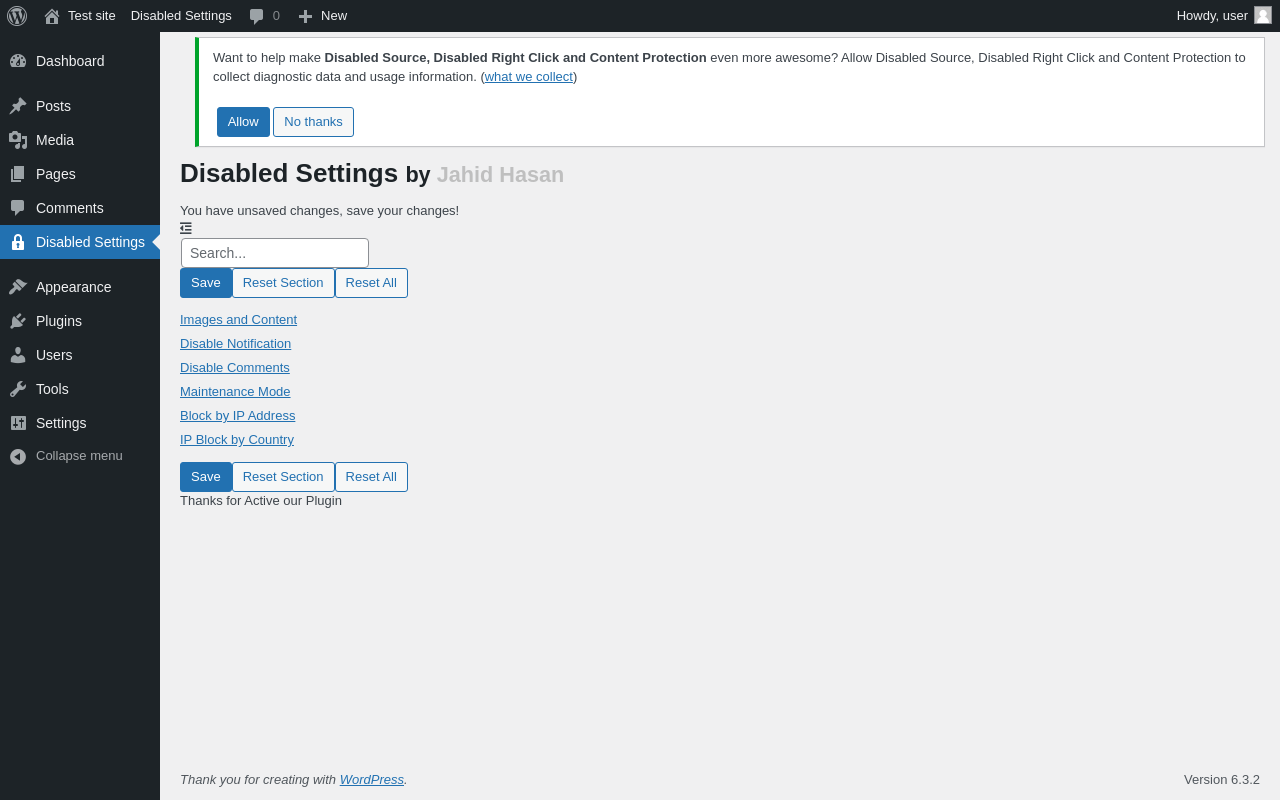Open Maintenance Mode settings section

click(235, 392)
